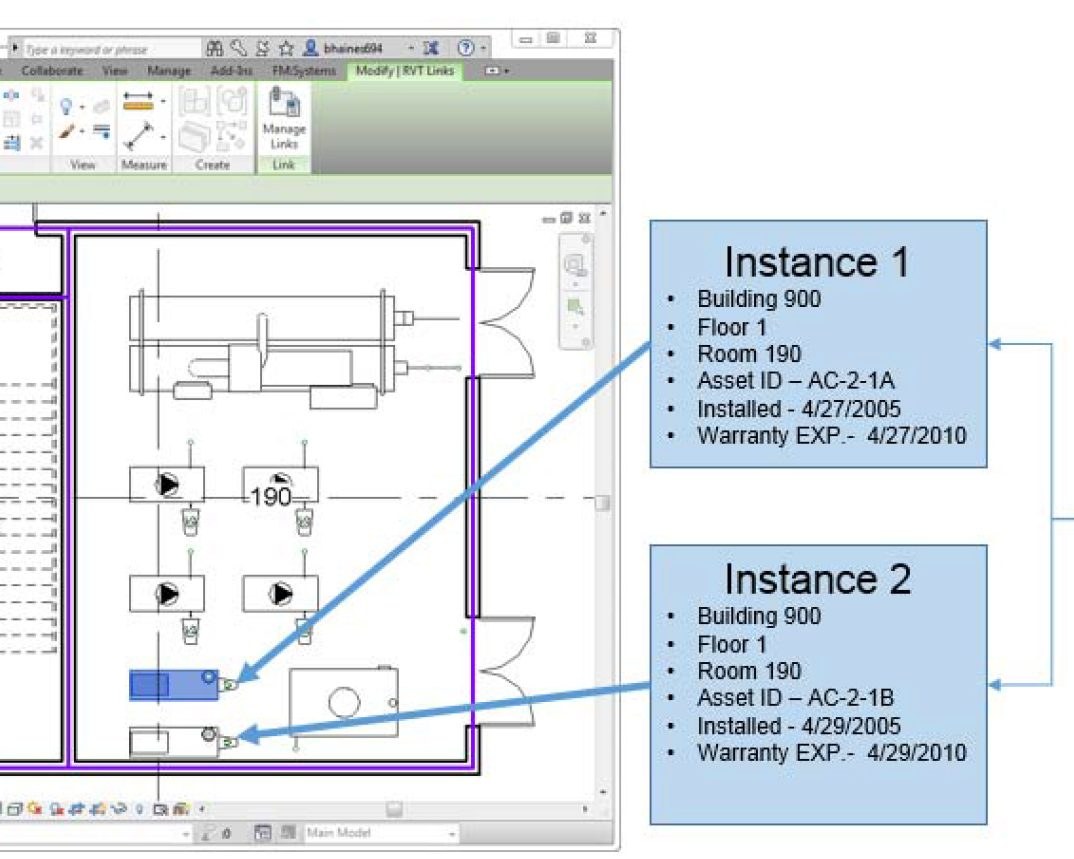This screenshot has height=859, width=1074.
Task: Expand the ribbon display options arrow
Action: coord(507,71)
